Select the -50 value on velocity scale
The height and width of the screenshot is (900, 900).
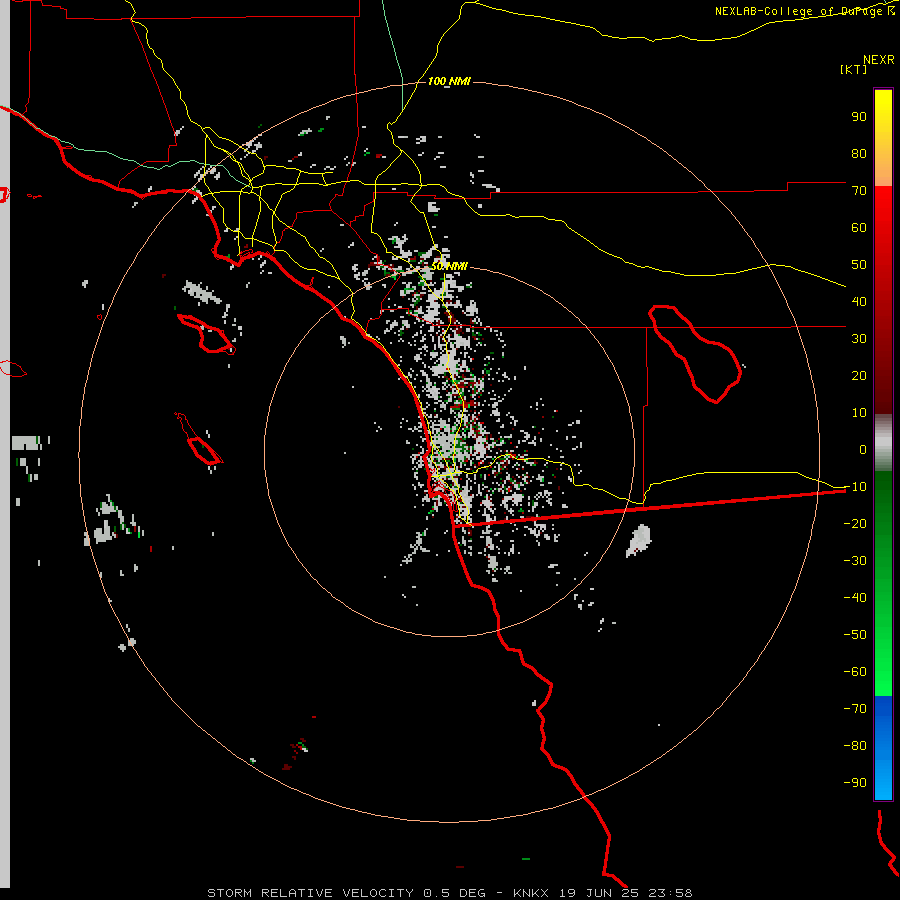coord(855,635)
